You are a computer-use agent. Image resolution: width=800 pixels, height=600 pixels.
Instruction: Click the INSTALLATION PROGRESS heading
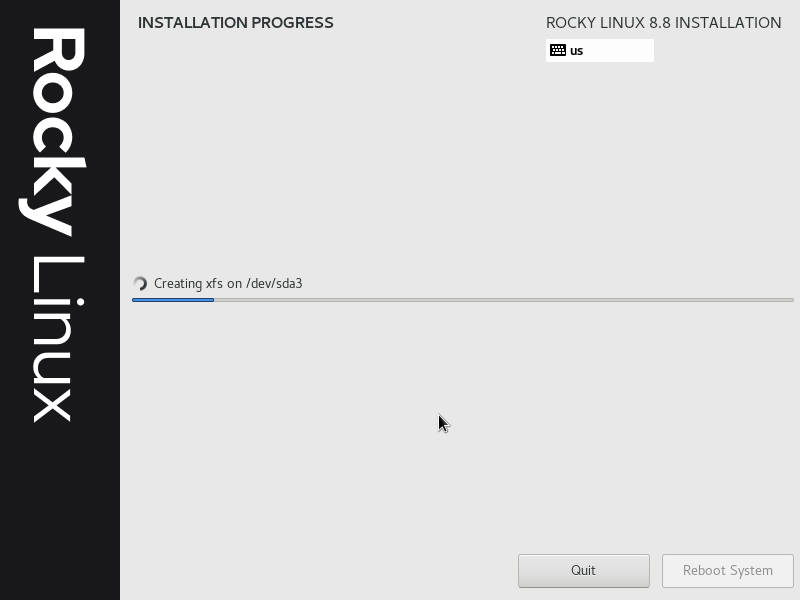(x=236, y=23)
